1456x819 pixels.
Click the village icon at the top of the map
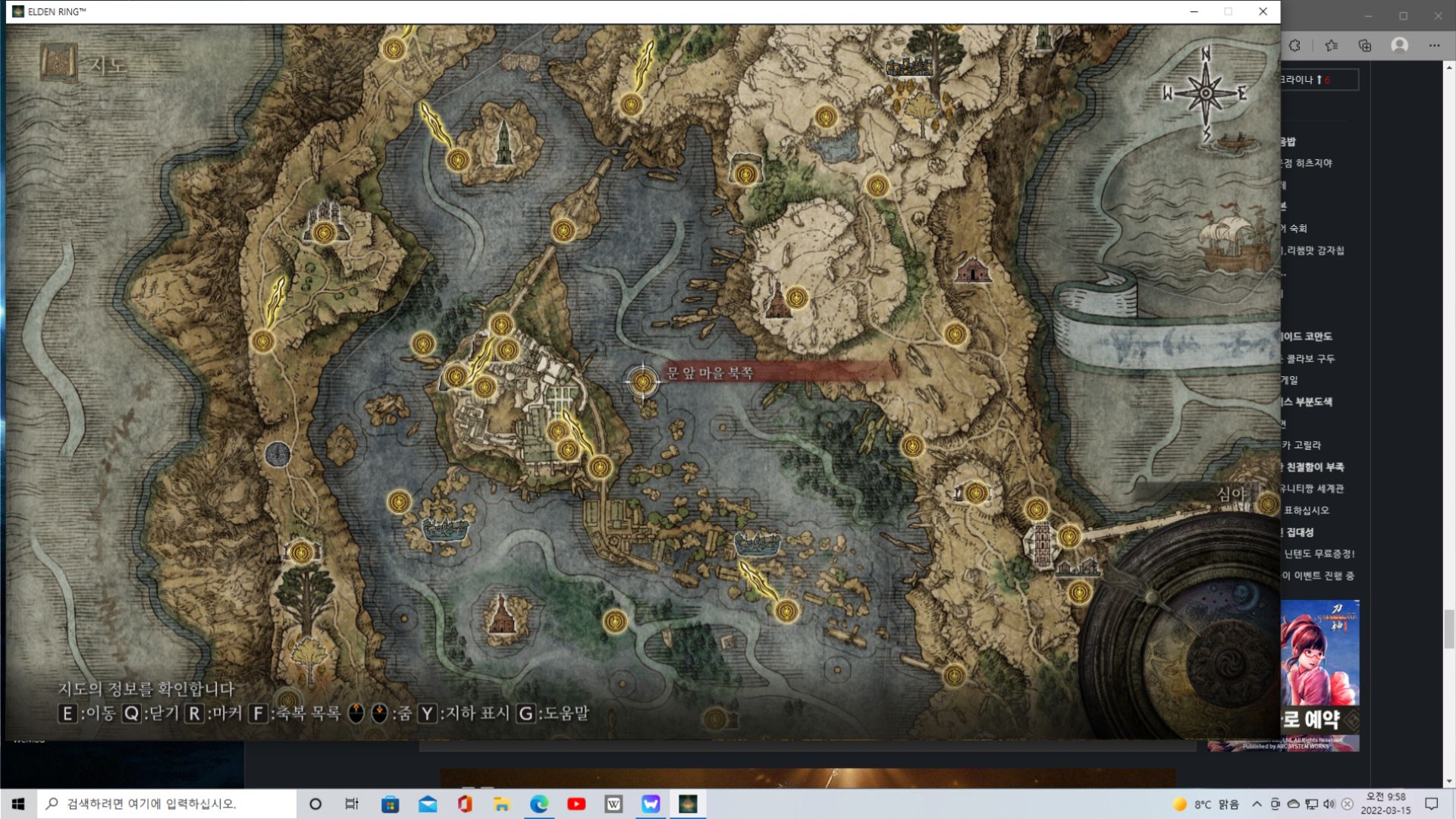[x=910, y=66]
